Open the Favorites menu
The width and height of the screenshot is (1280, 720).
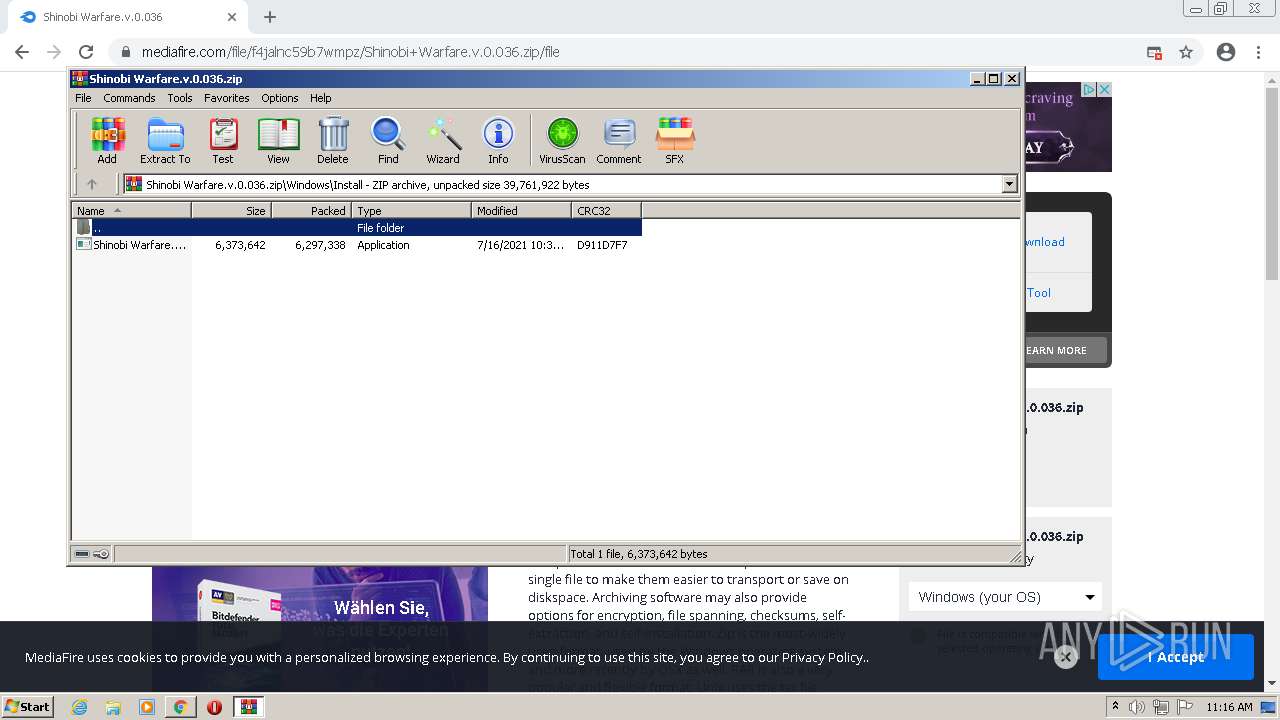pyautogui.click(x=227, y=98)
